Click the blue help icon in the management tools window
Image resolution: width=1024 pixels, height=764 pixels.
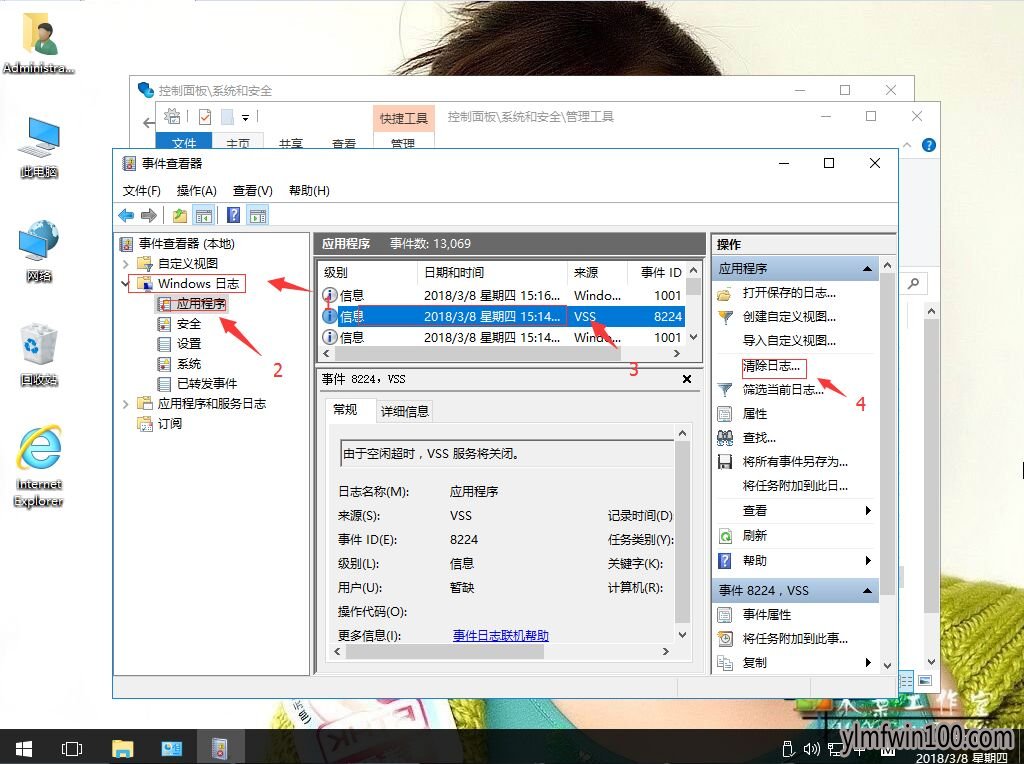point(928,145)
